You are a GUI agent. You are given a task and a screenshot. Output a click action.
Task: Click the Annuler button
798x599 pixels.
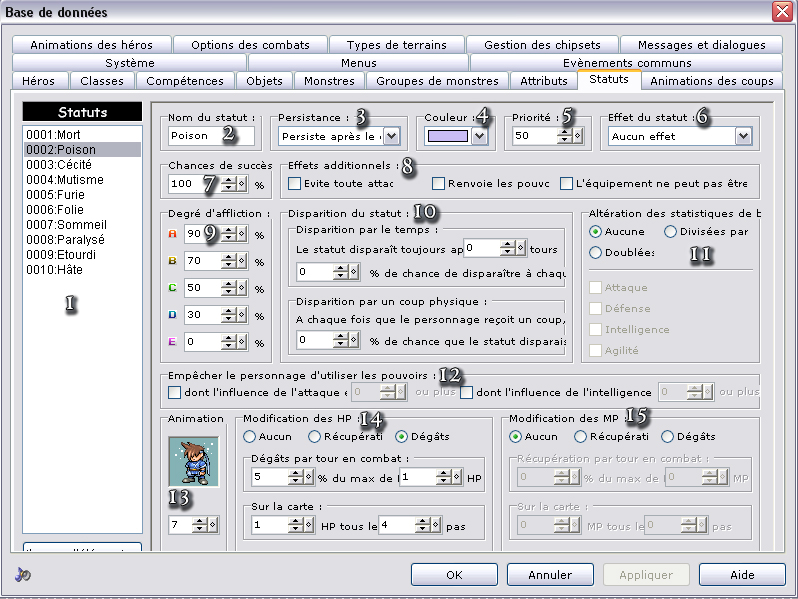[x=549, y=575]
